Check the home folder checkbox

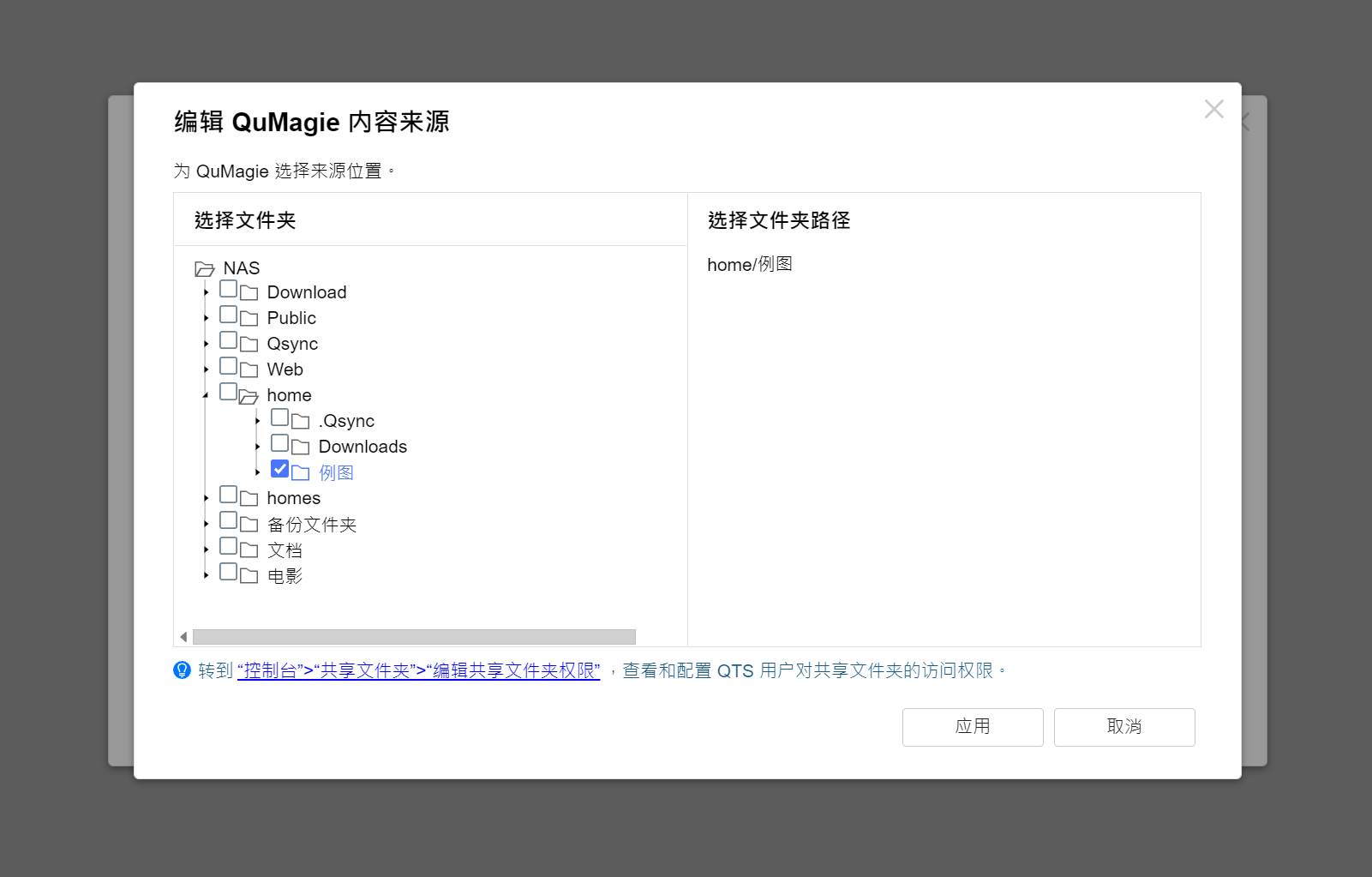pyautogui.click(x=228, y=392)
